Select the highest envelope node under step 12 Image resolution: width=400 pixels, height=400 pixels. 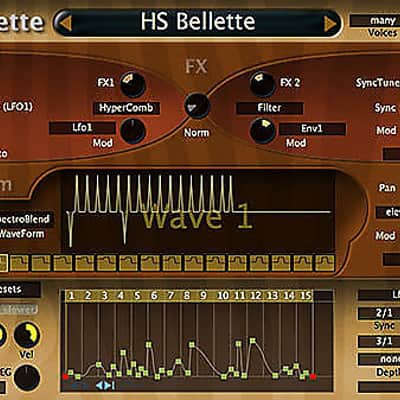[x=253, y=341]
